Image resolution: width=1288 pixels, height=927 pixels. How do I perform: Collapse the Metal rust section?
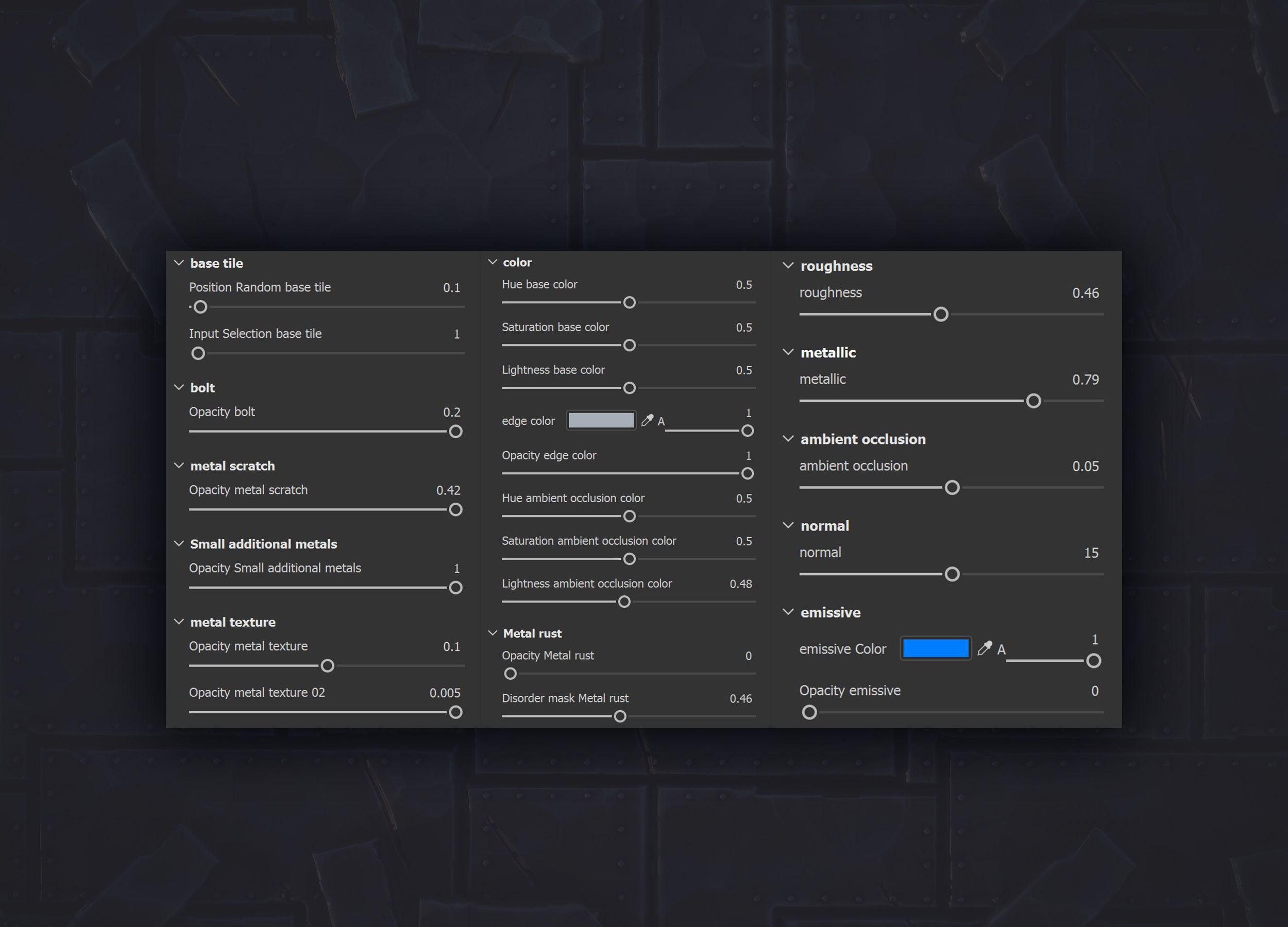click(x=493, y=633)
